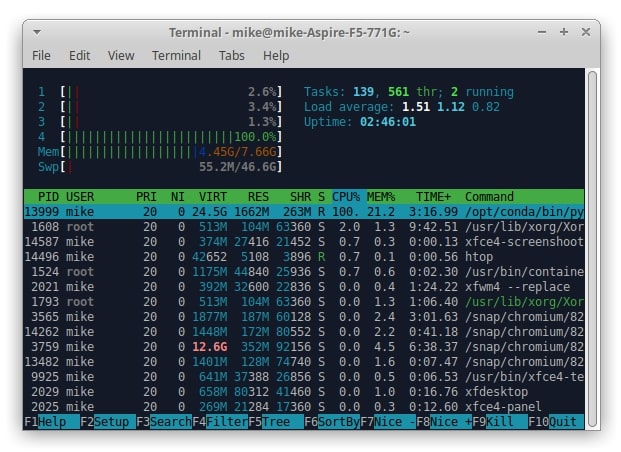The image size is (621, 452).
Task: Minimize the terminal window
Action: (x=542, y=32)
